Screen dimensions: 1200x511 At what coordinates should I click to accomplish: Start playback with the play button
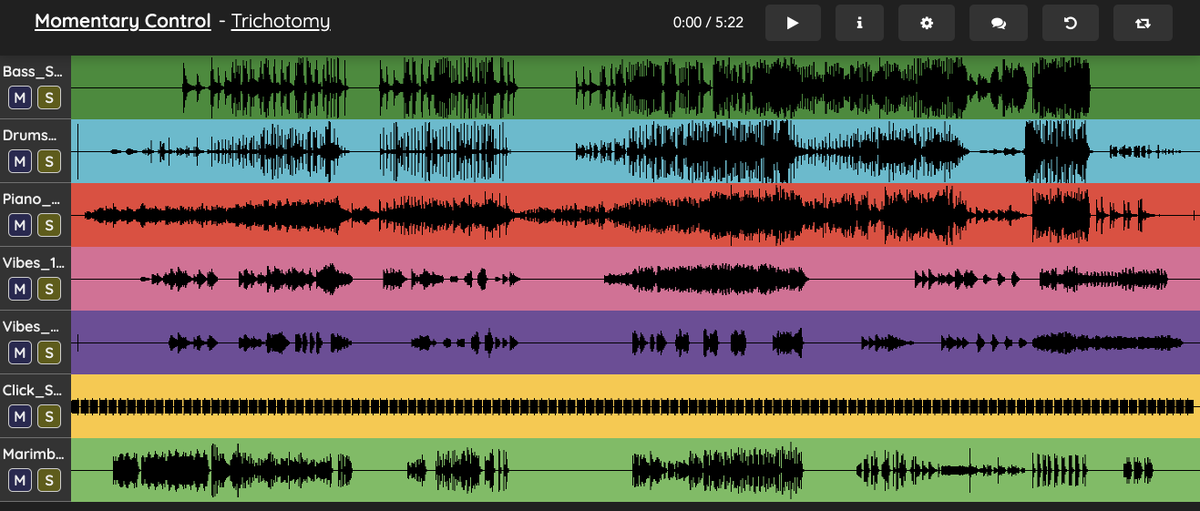[793, 23]
